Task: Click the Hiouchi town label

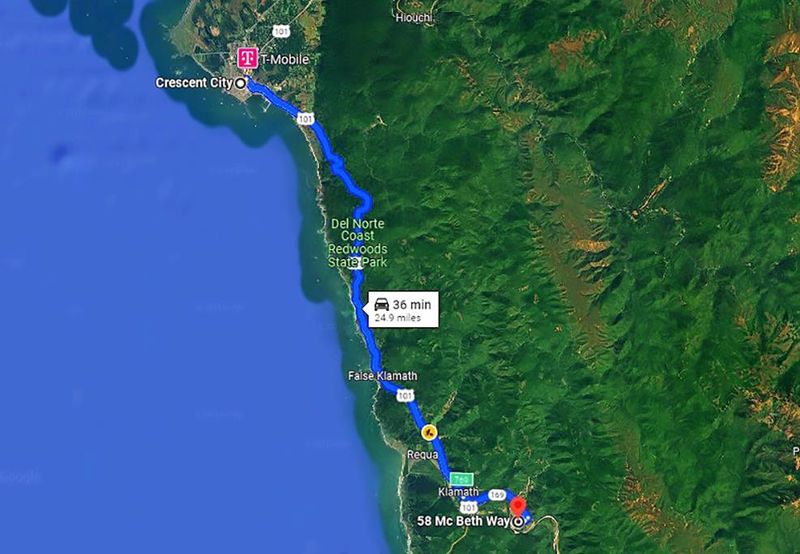Action: [414, 17]
